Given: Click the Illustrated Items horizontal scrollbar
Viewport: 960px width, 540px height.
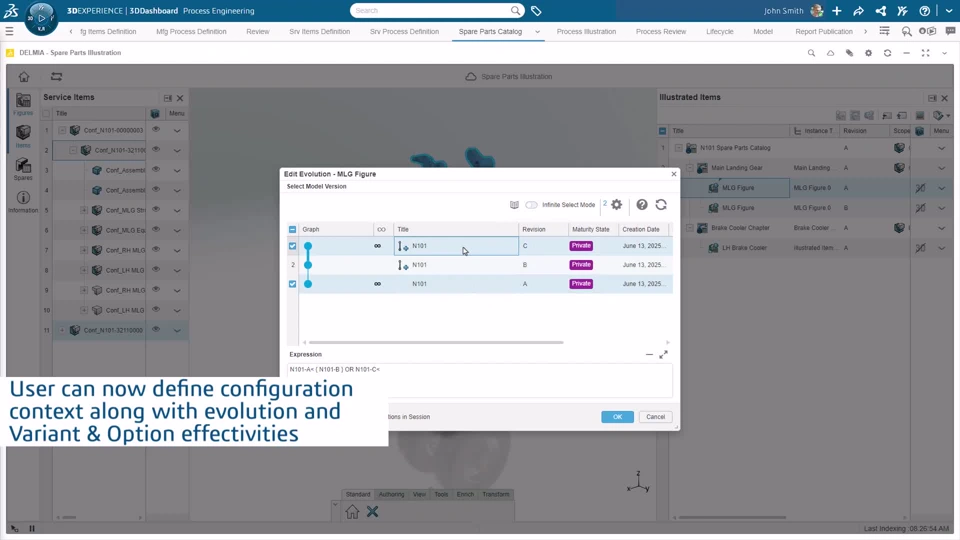Looking at the screenshot, I should coord(732,517).
